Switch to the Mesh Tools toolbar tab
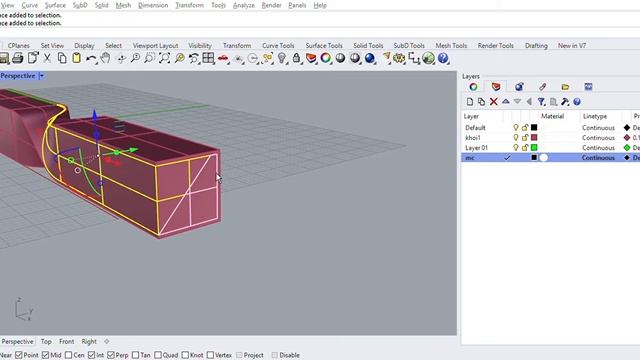640x360 pixels. pyautogui.click(x=451, y=46)
